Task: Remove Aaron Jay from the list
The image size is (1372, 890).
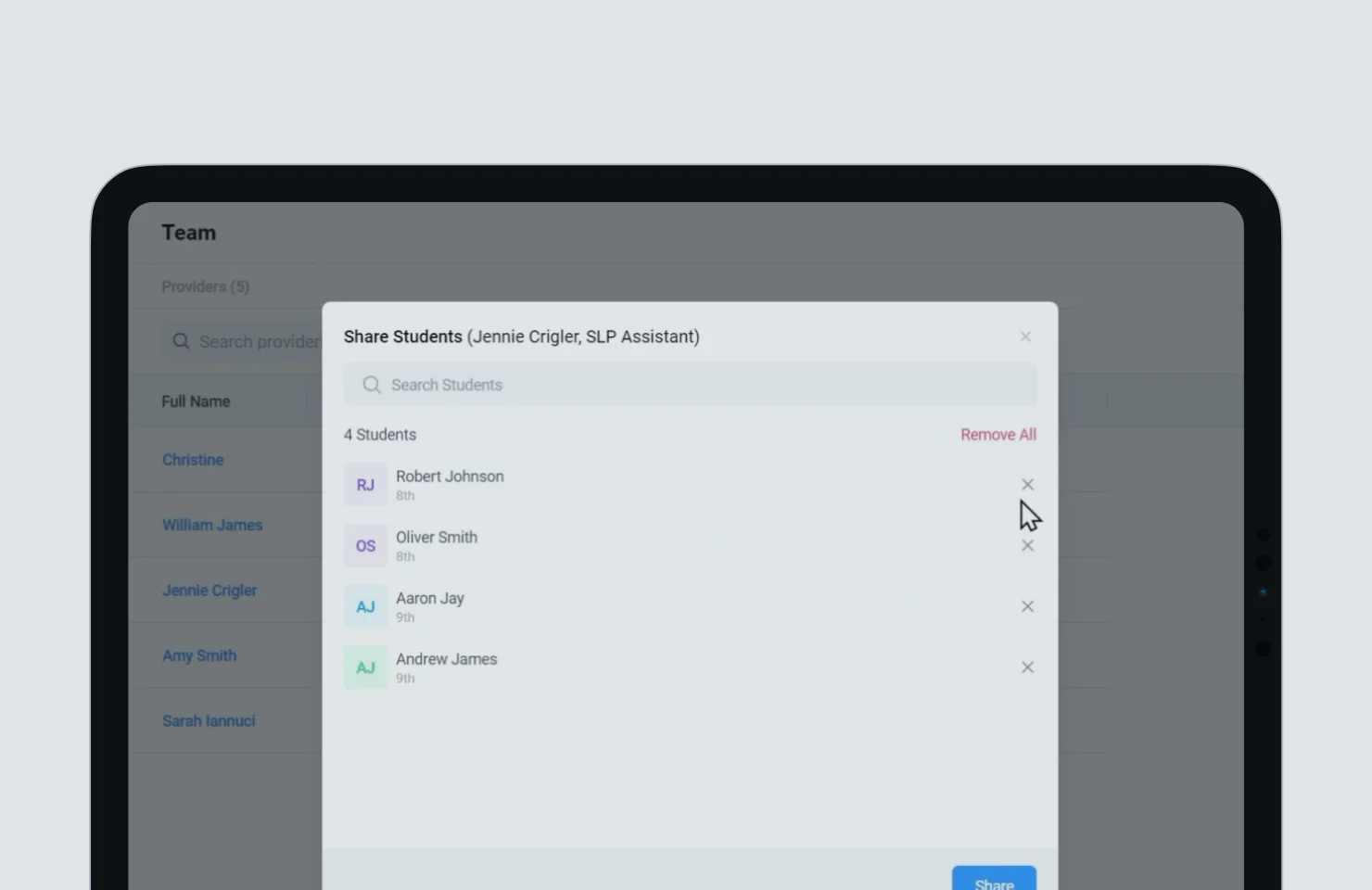Action: click(1027, 606)
